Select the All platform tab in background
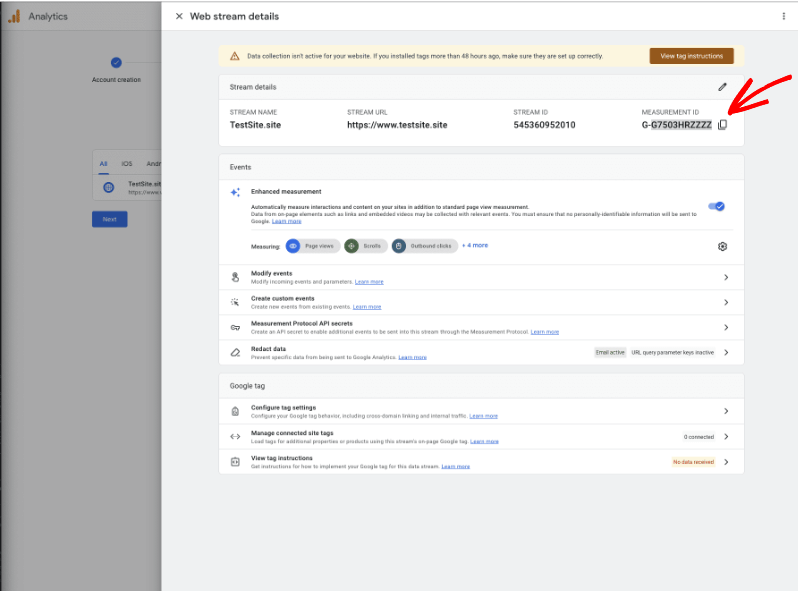 click(103, 164)
